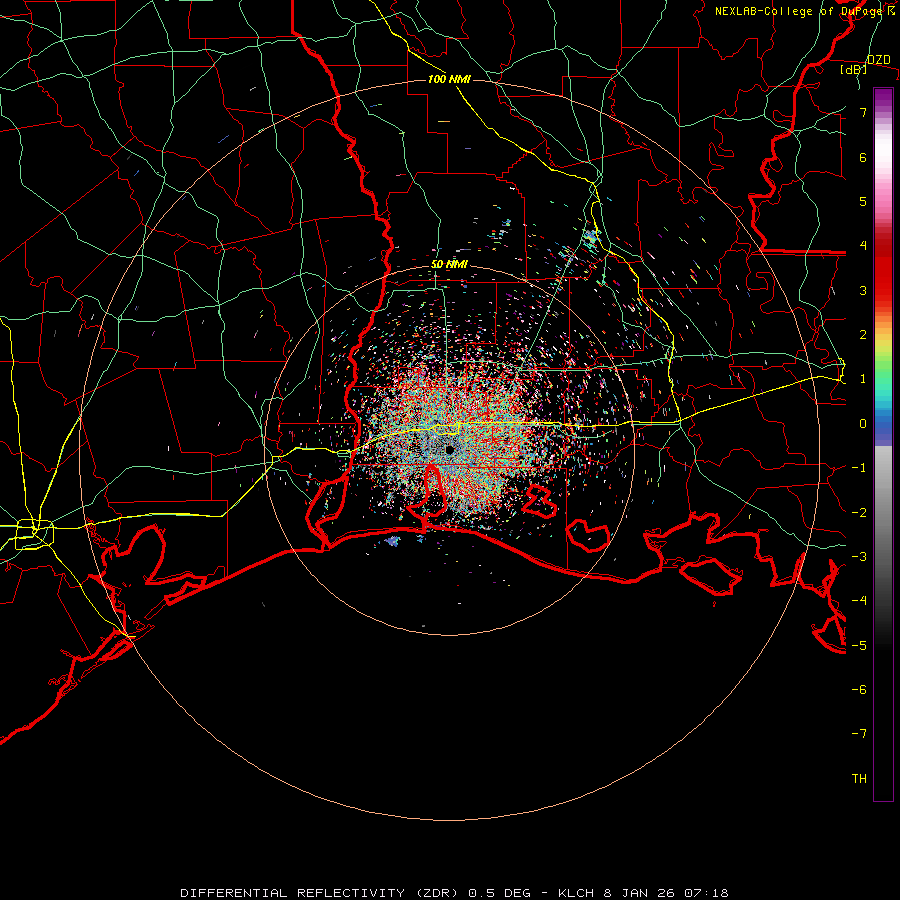Click the TH threshold label on scale
Screen dimensions: 900x900
tap(859, 779)
